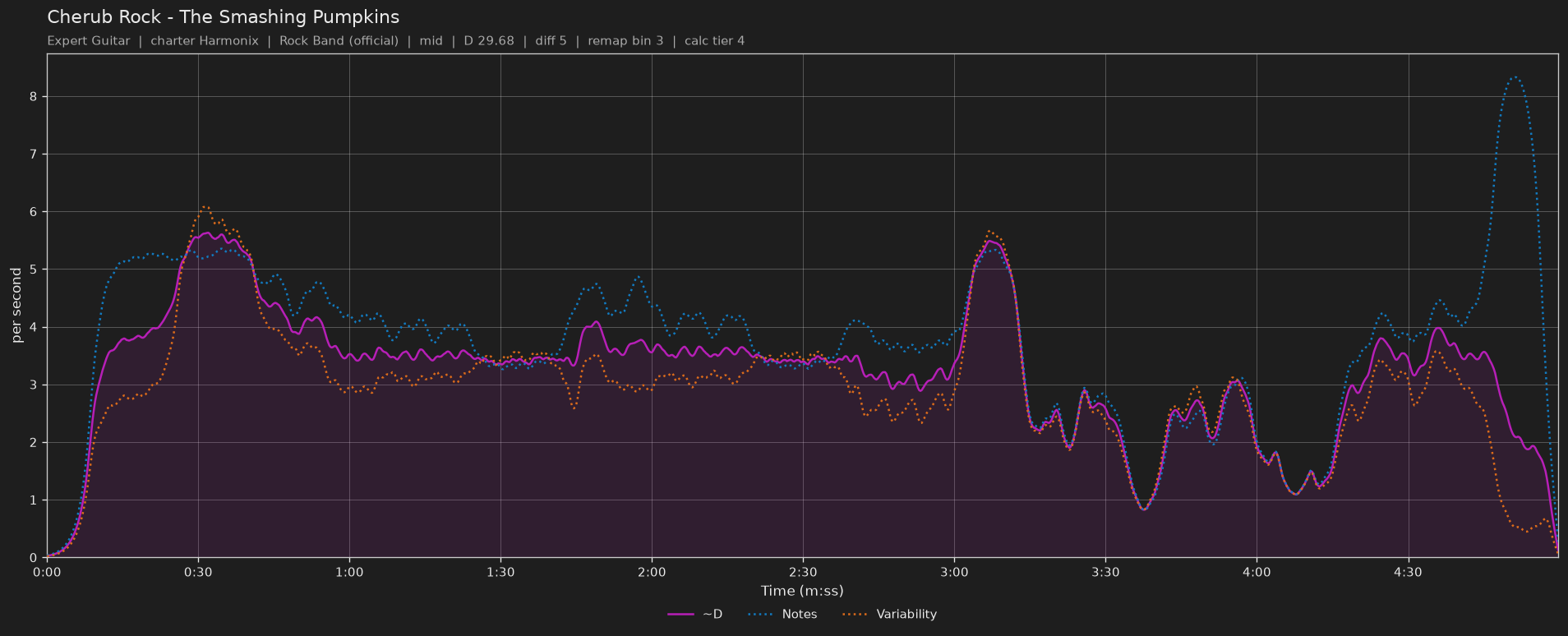Image resolution: width=1568 pixels, height=636 pixels.
Task: Click the y-axis tick label 2
Action: click(x=34, y=443)
